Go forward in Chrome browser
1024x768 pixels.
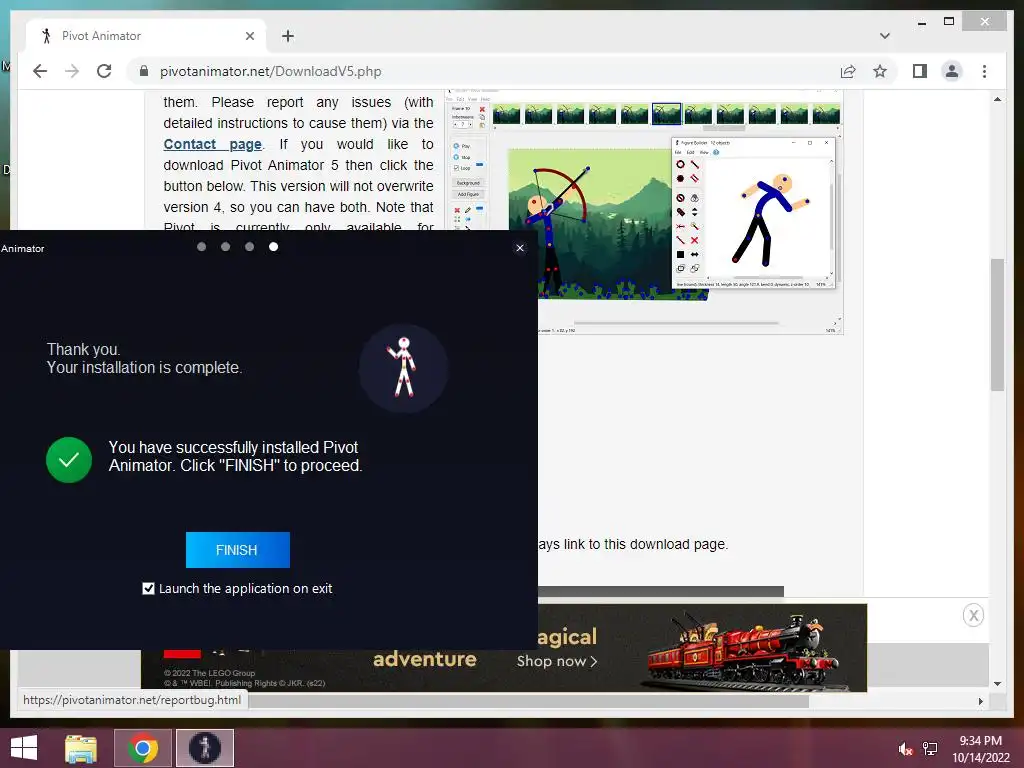(x=72, y=71)
